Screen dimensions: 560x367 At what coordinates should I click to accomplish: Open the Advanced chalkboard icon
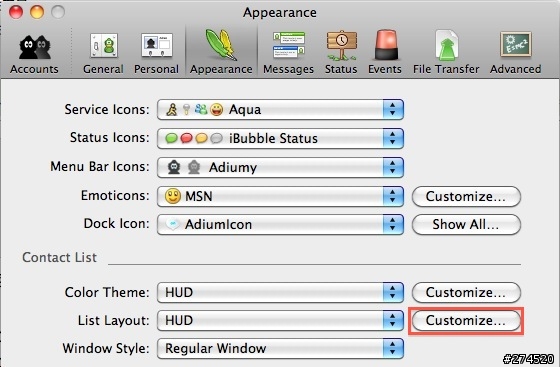516,45
